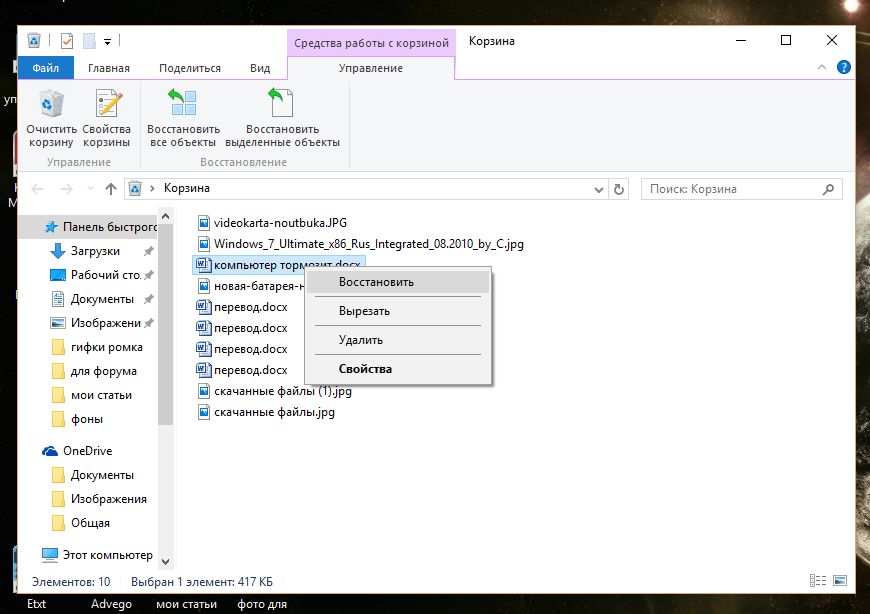Click the help question mark icon
Image resolution: width=870 pixels, height=614 pixels.
pyautogui.click(x=843, y=68)
